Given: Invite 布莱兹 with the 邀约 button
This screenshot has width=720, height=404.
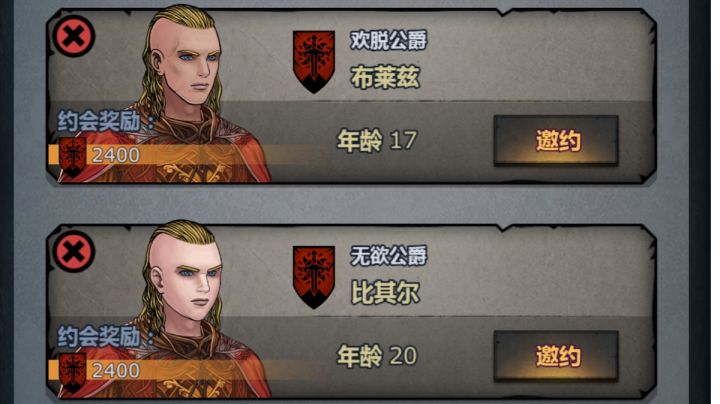Looking at the screenshot, I should click(556, 140).
